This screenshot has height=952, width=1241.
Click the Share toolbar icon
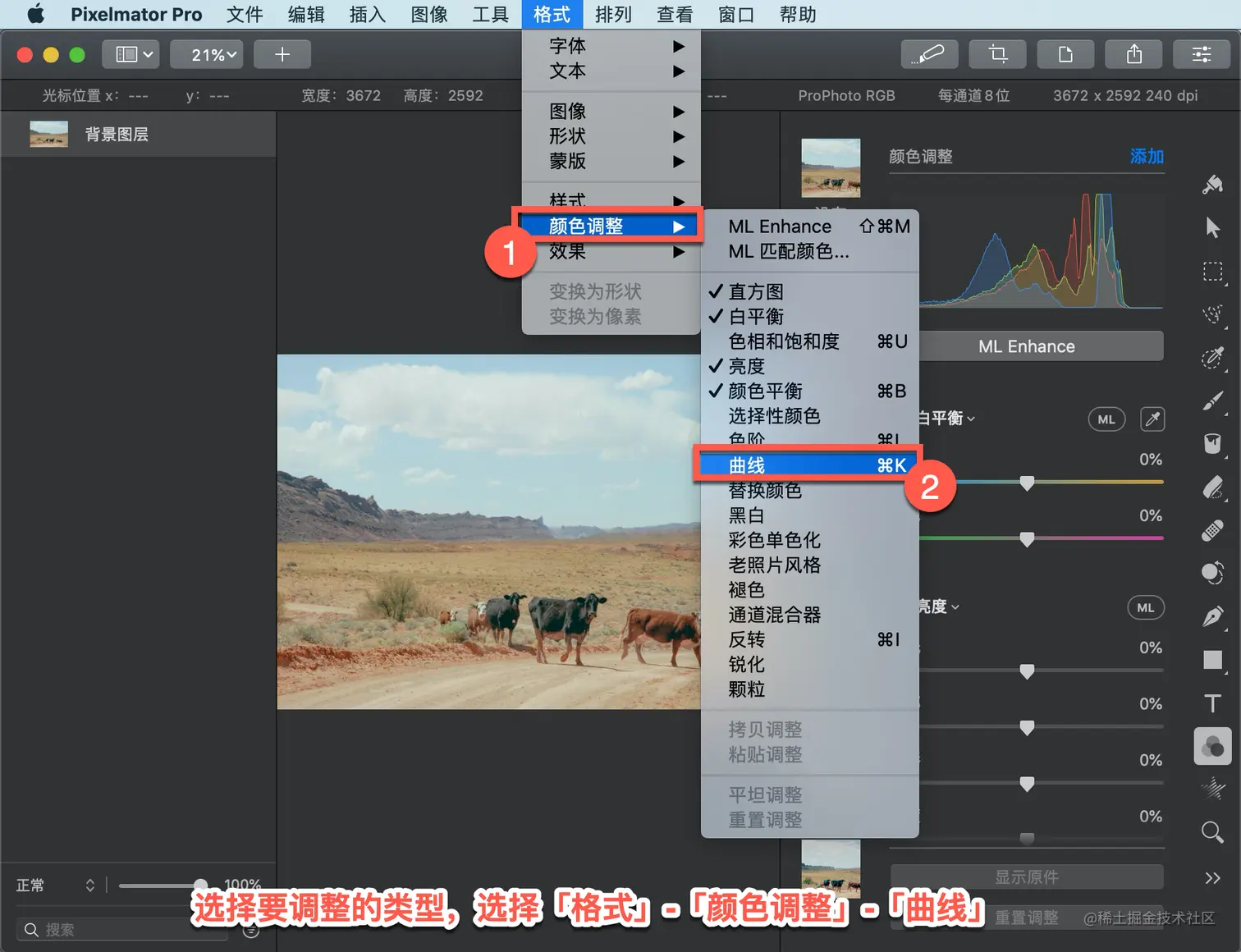(1134, 54)
